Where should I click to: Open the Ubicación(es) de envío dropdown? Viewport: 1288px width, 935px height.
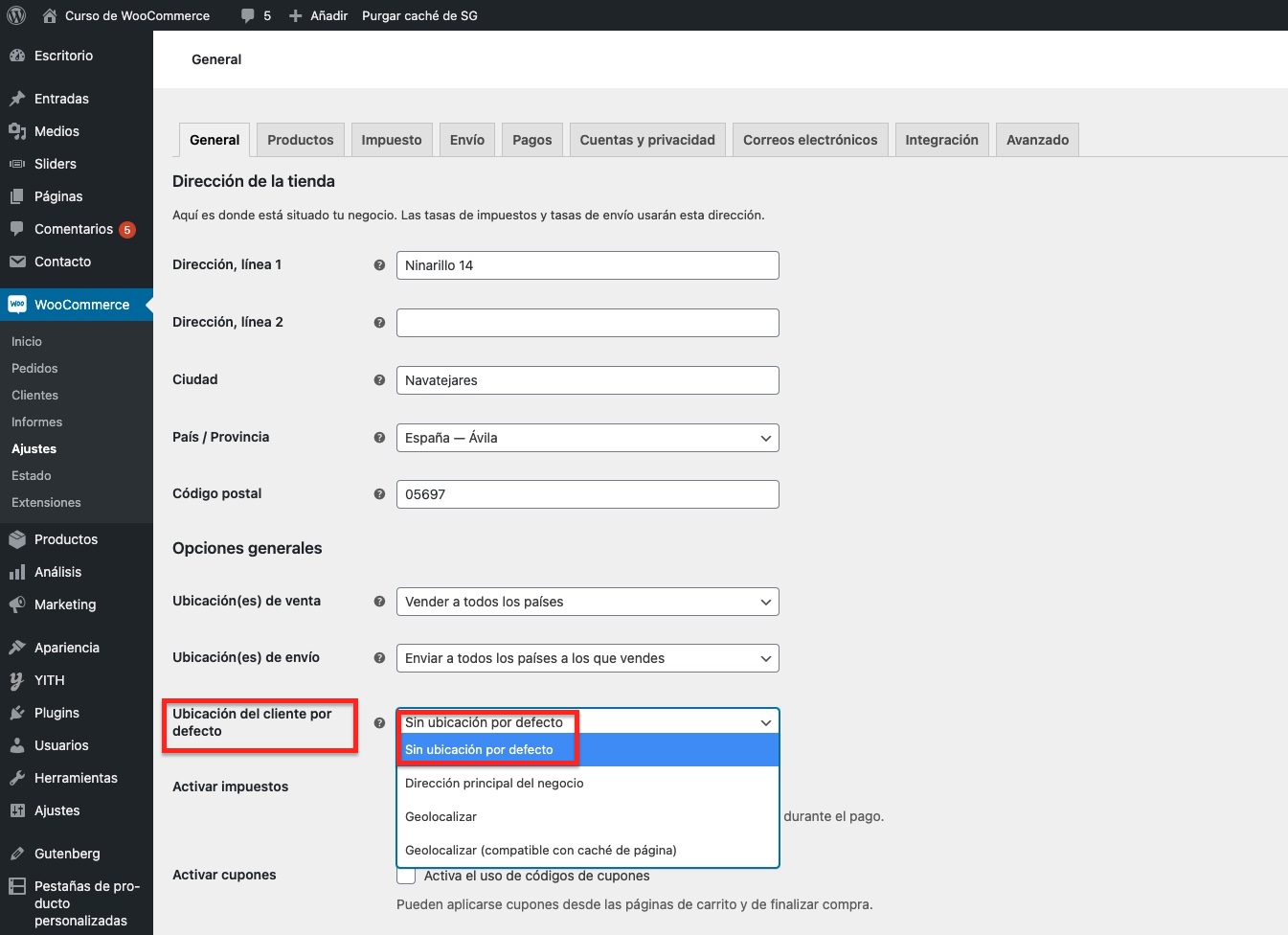[588, 658]
